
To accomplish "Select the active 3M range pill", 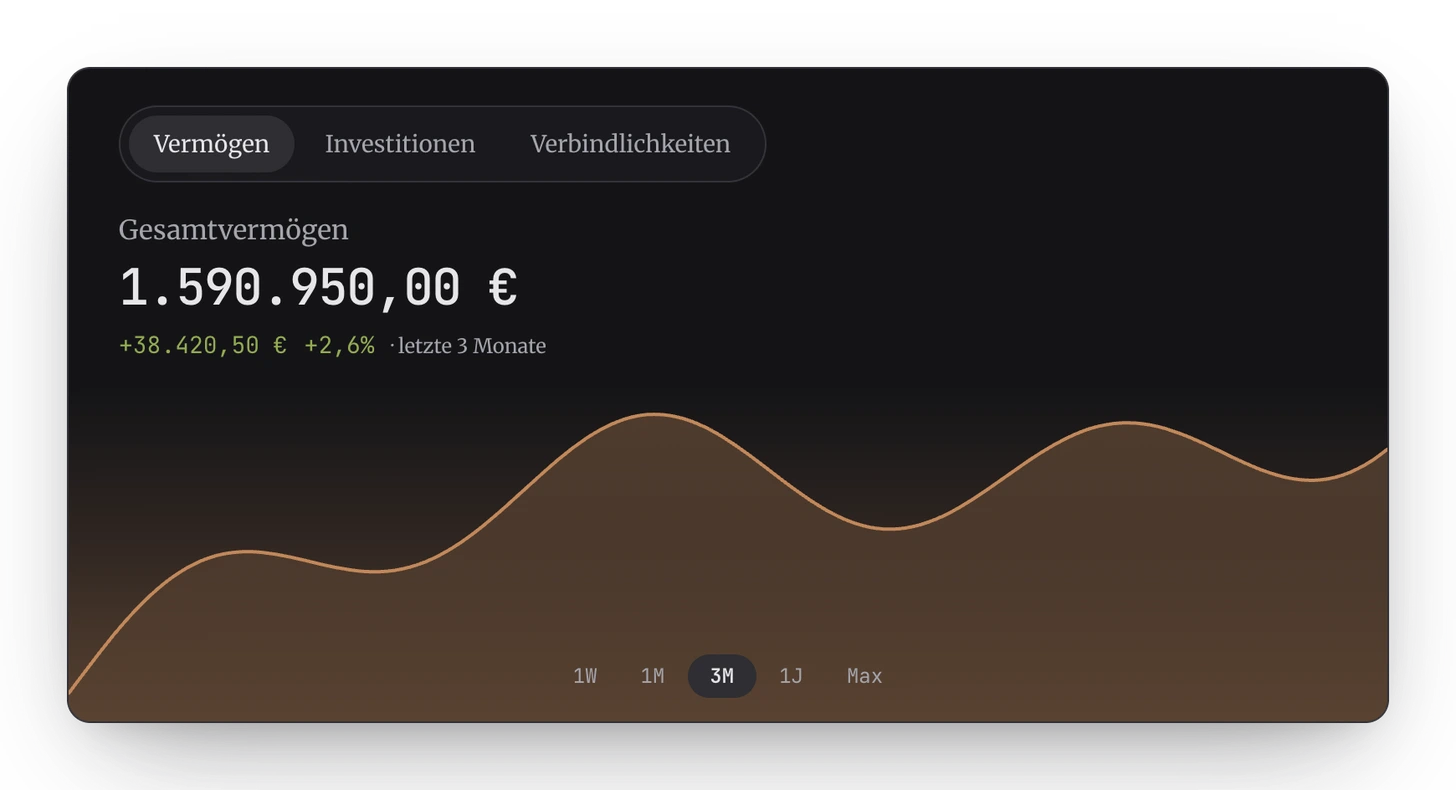I will tap(722, 676).
